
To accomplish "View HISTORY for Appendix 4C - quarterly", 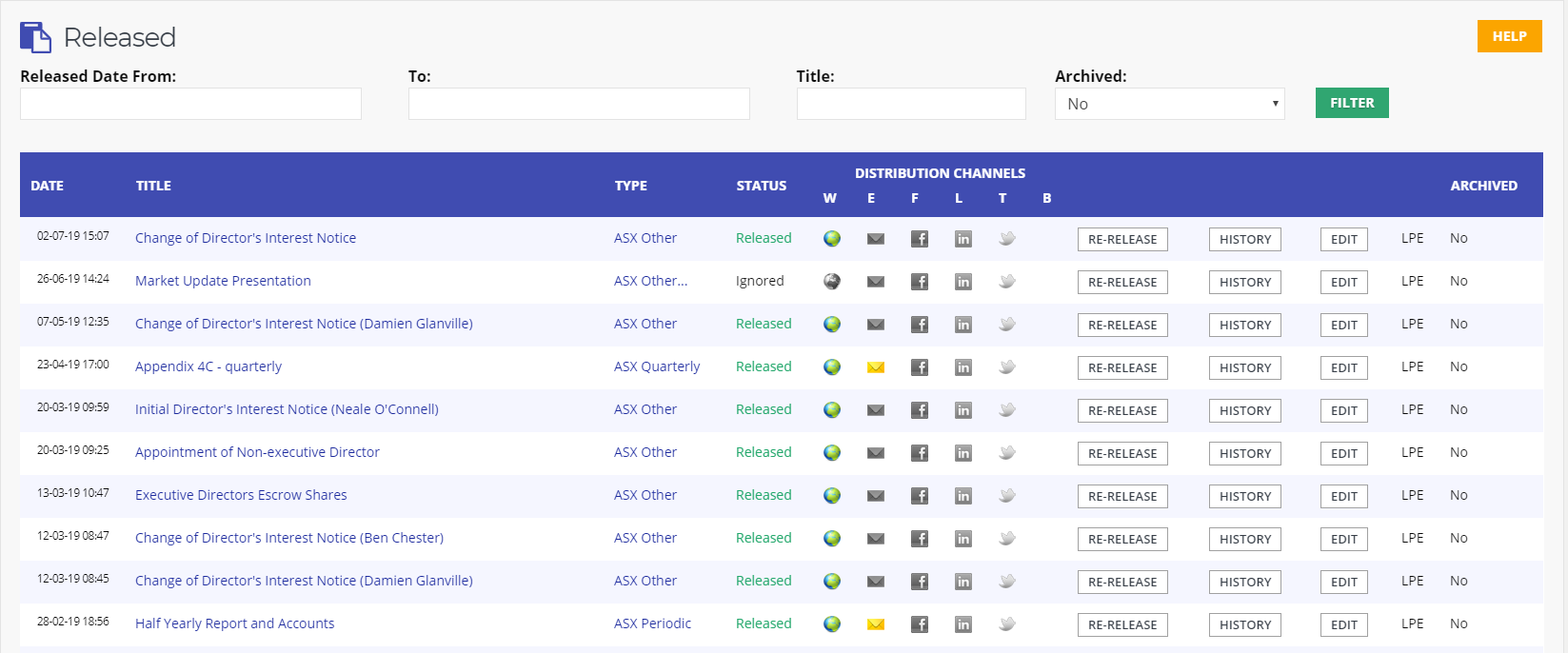I will click(1245, 368).
